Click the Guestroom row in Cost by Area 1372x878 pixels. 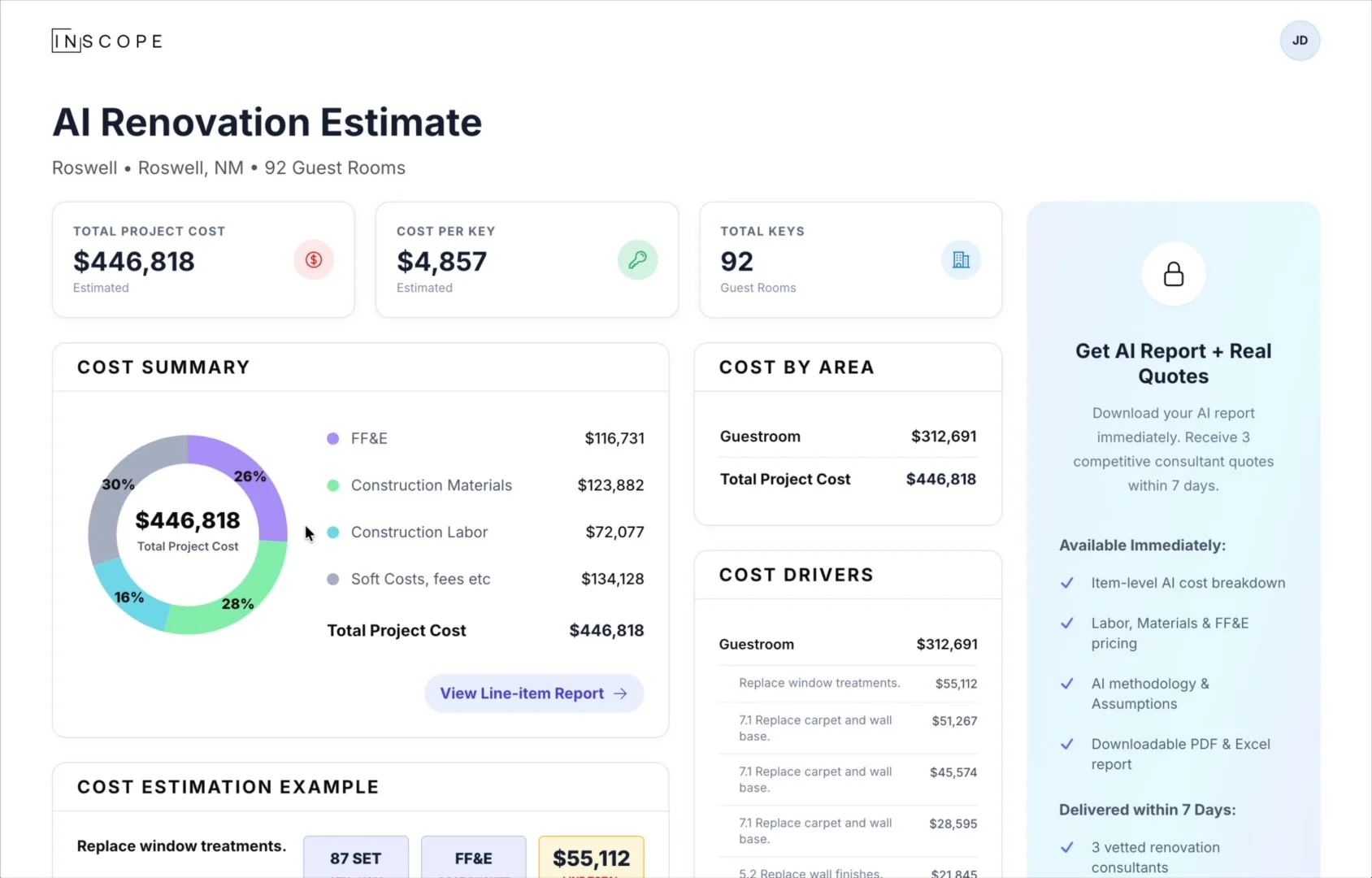(x=848, y=437)
